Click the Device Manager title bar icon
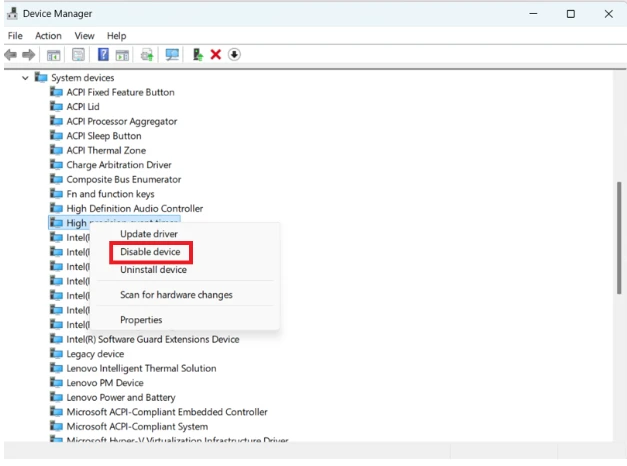627x466 pixels. 12,14
